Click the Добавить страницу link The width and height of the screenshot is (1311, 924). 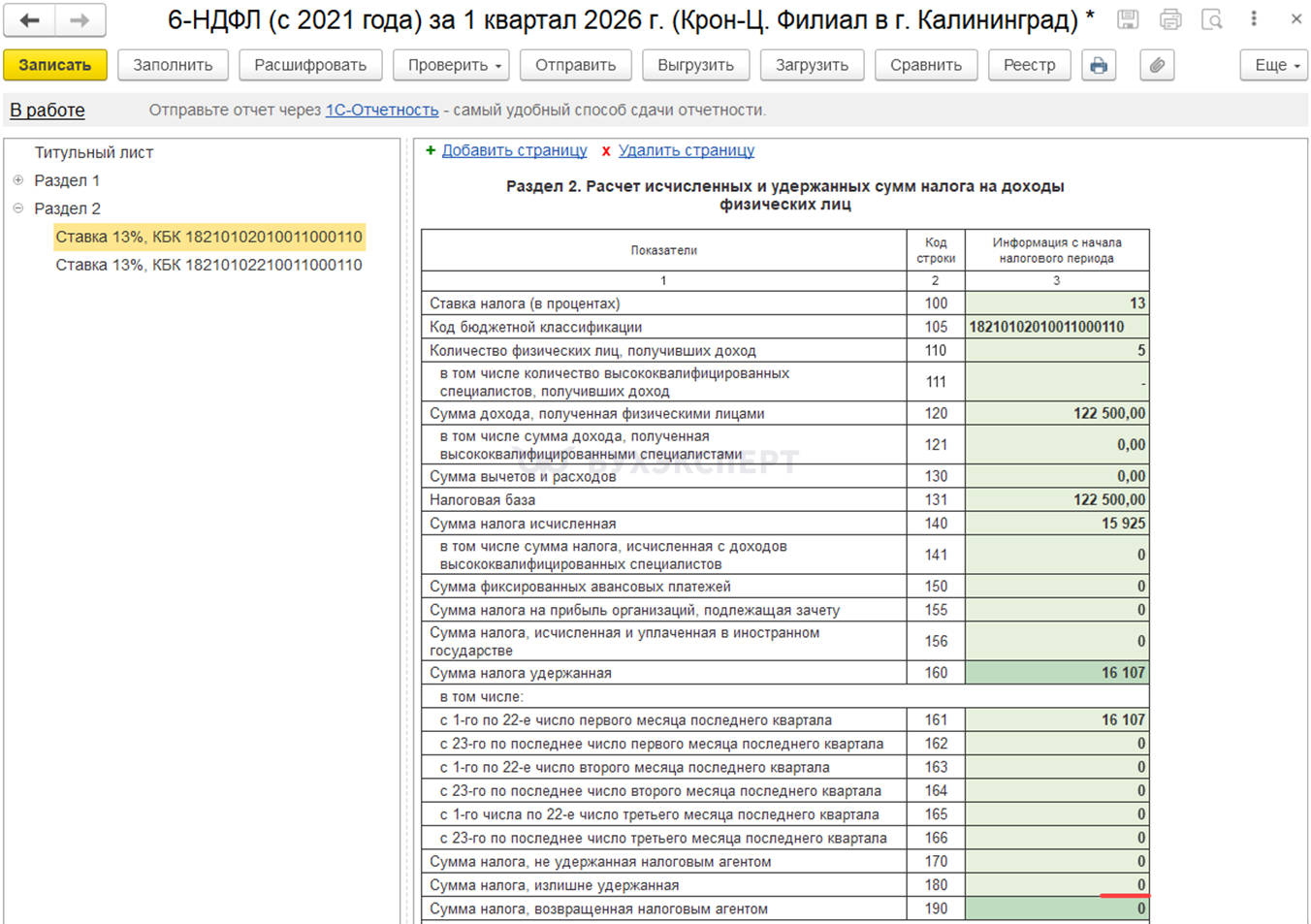[514, 150]
